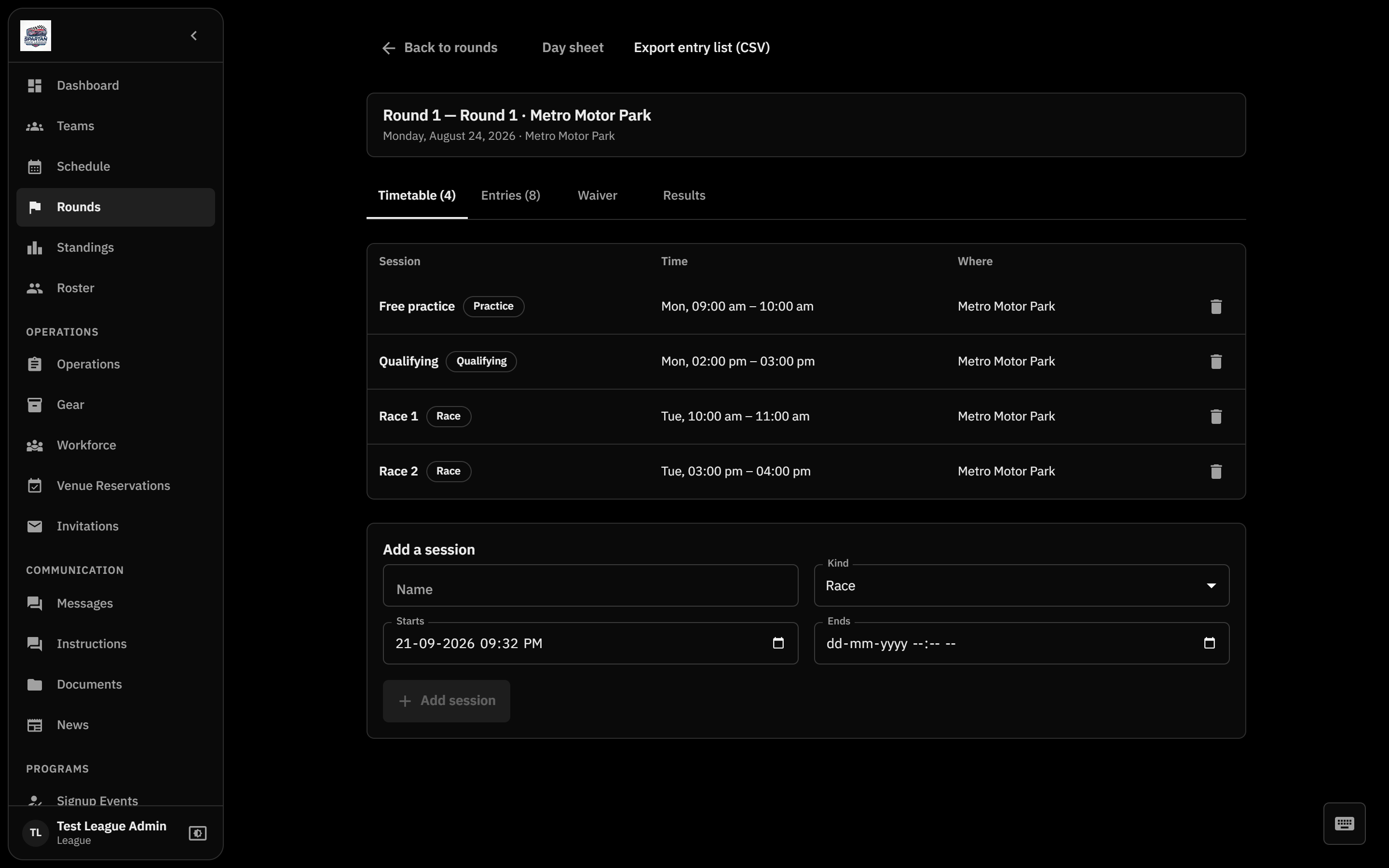Open Standings page
The height and width of the screenshot is (868, 1389).
[x=115, y=247]
